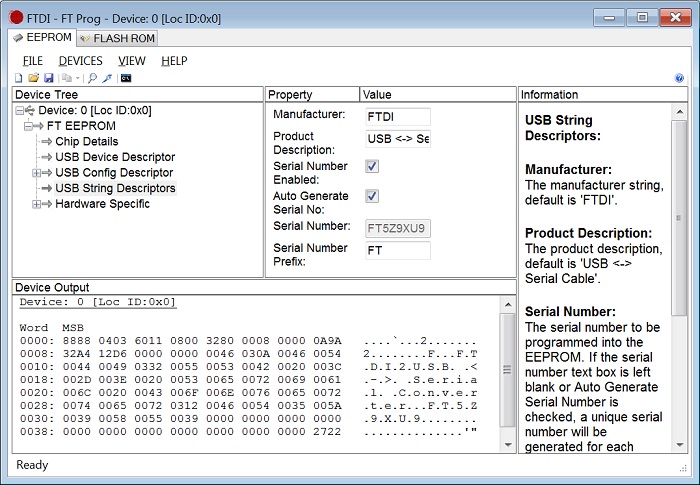Click the 0000: hex row in Device Output
The height and width of the screenshot is (485, 700).
248,341
